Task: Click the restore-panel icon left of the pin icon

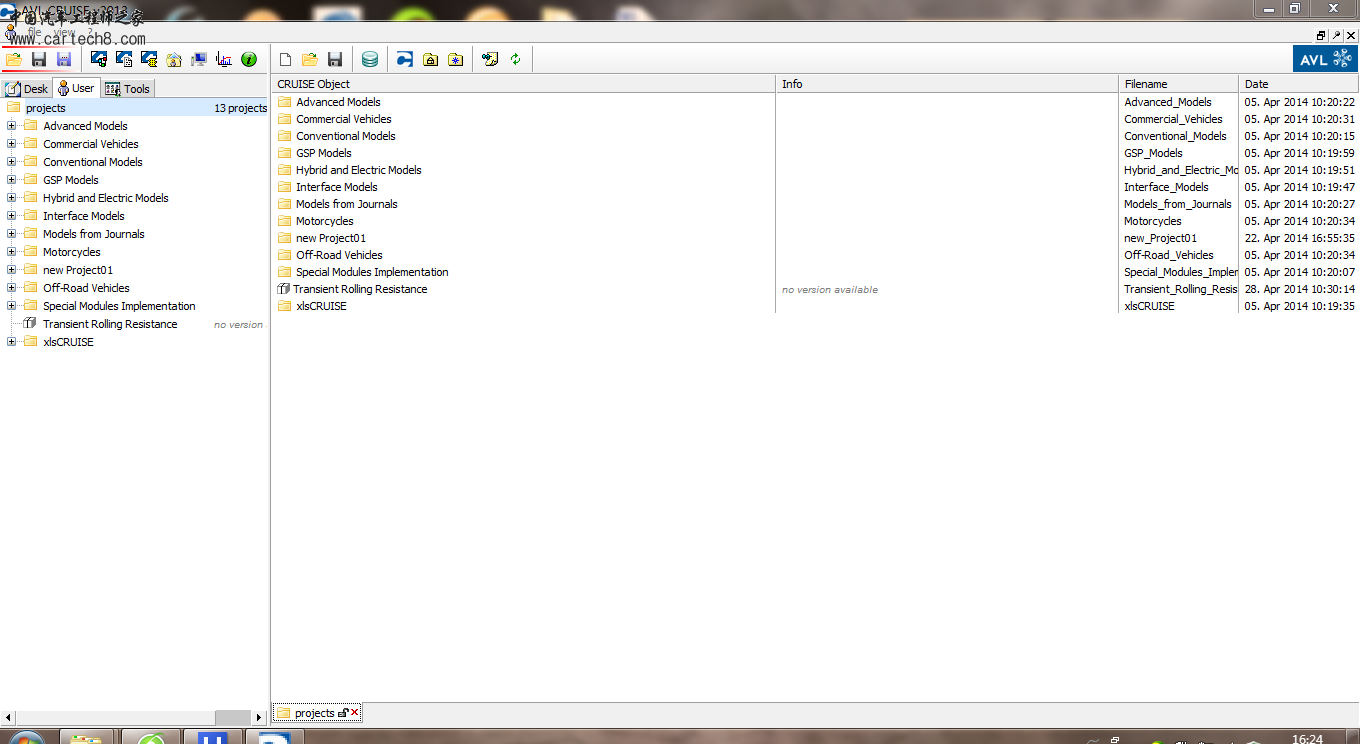Action: [x=1321, y=35]
